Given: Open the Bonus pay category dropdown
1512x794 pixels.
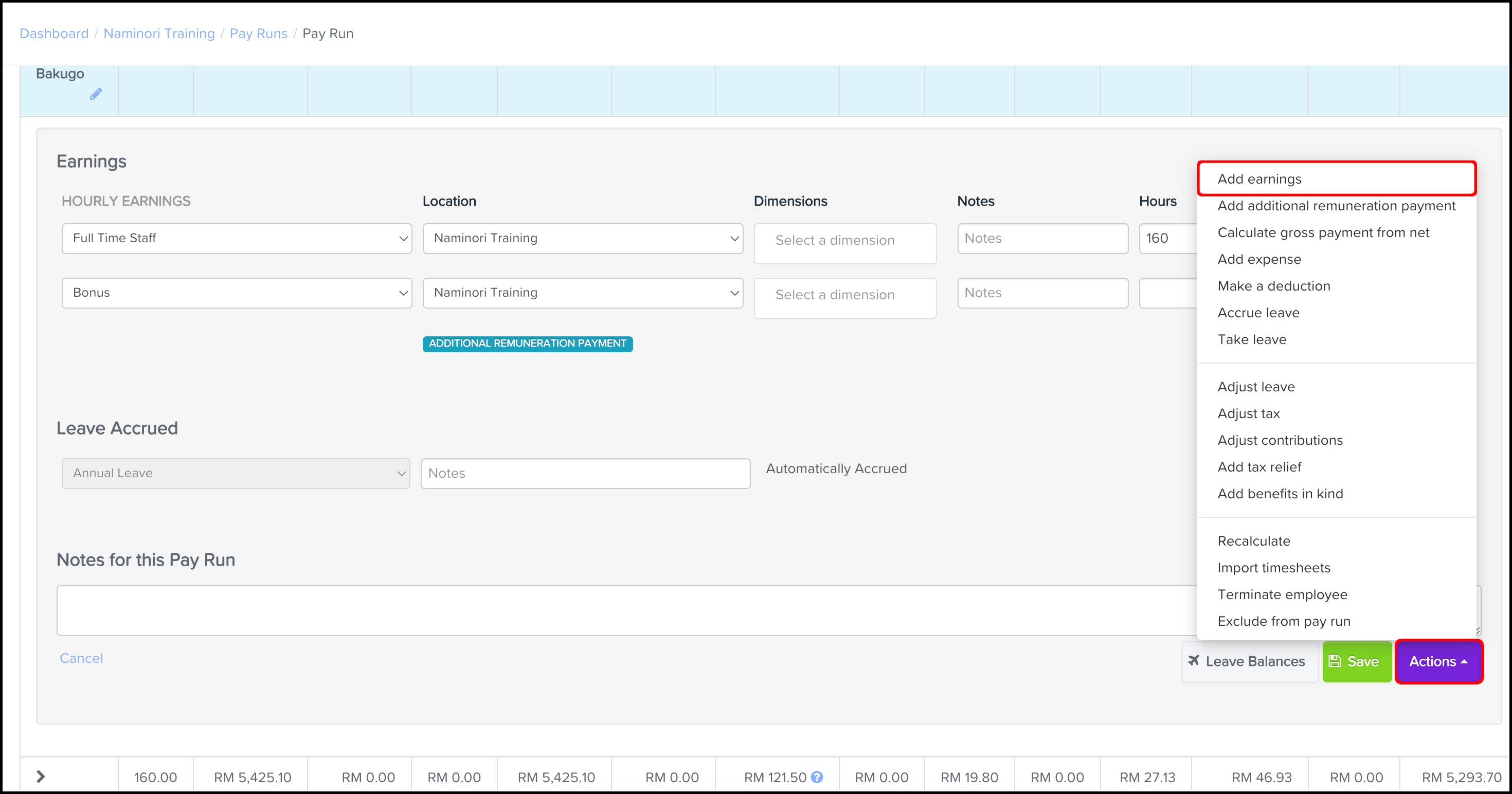Looking at the screenshot, I should (x=237, y=293).
